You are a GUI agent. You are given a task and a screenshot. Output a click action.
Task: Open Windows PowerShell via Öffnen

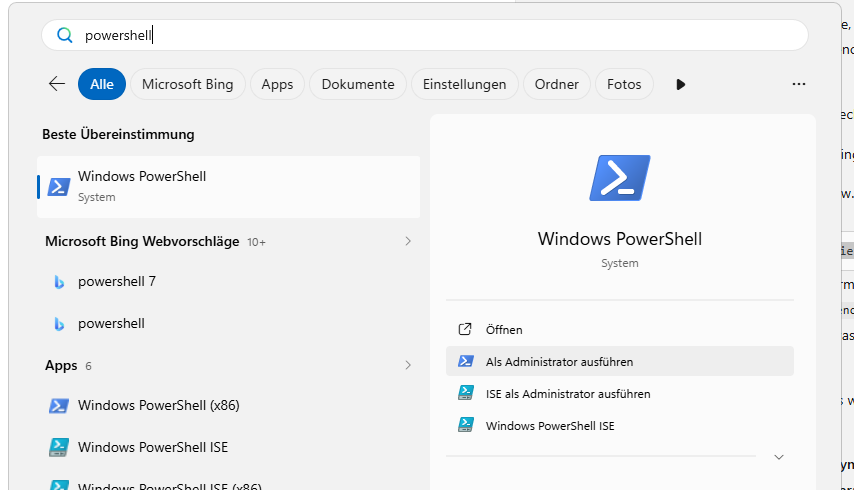click(x=620, y=329)
